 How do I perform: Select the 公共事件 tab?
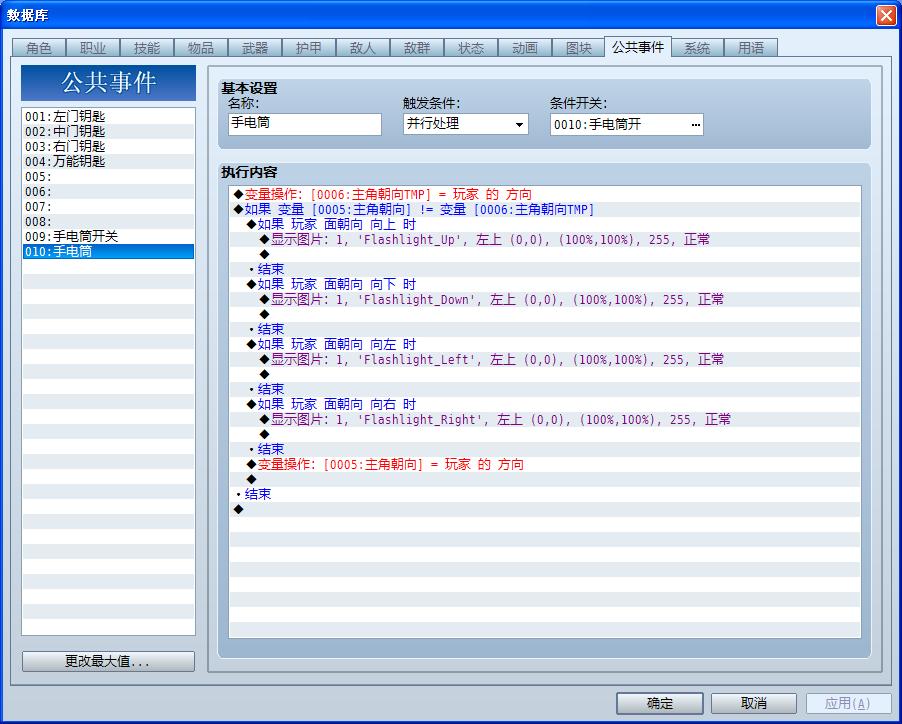638,47
